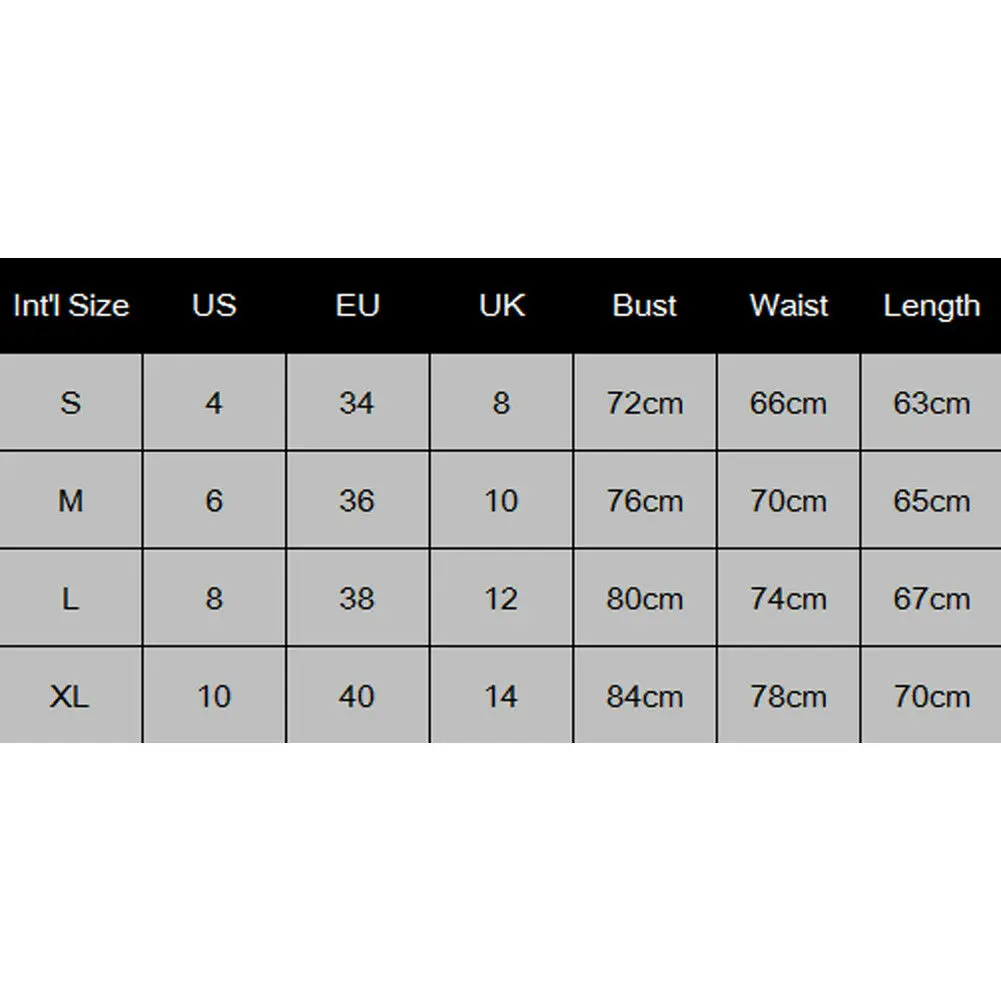Select the UK column header
This screenshot has height=1001, width=1001.
[502, 306]
